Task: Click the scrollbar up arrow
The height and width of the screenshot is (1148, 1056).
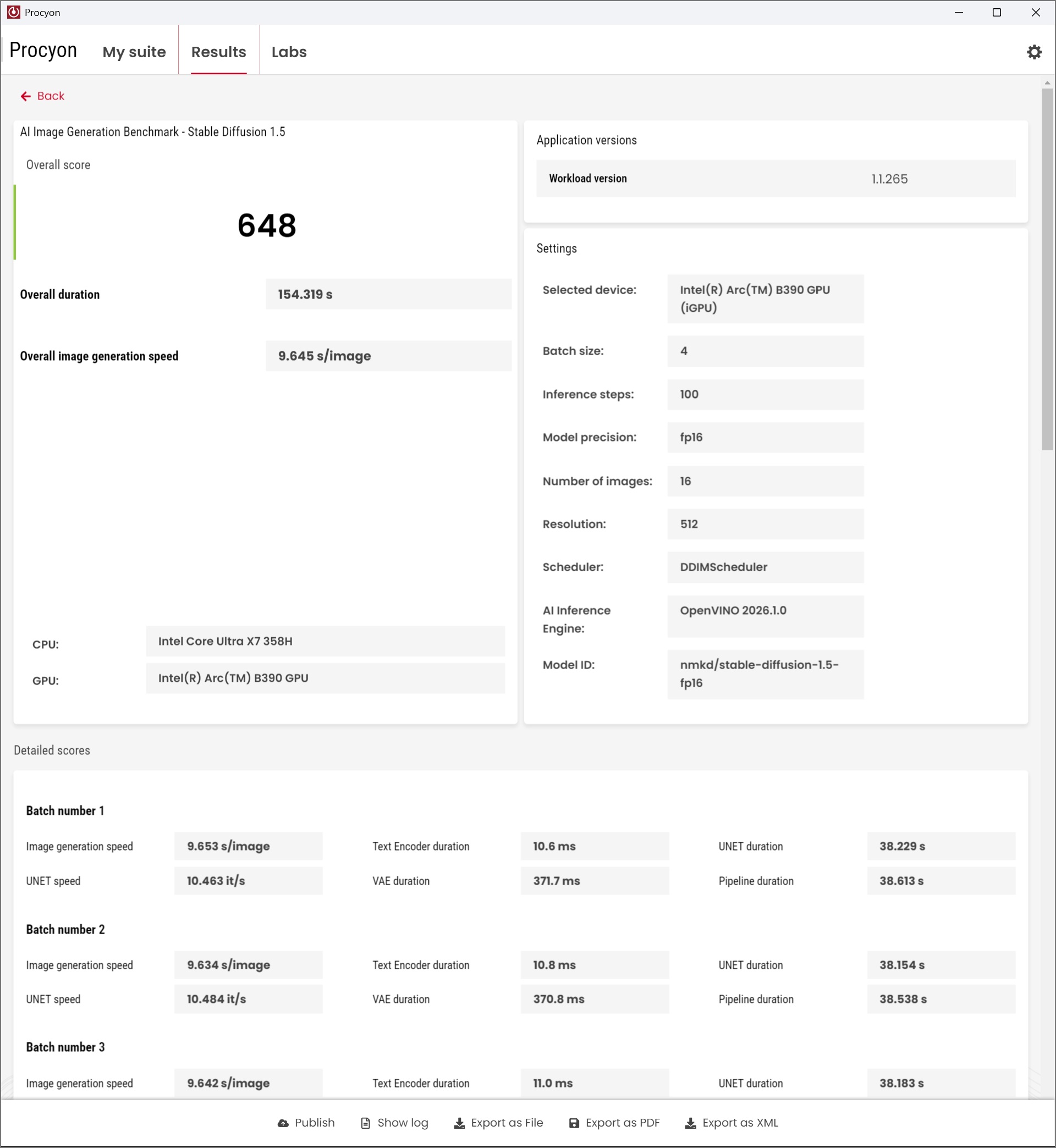Action: point(1047,83)
